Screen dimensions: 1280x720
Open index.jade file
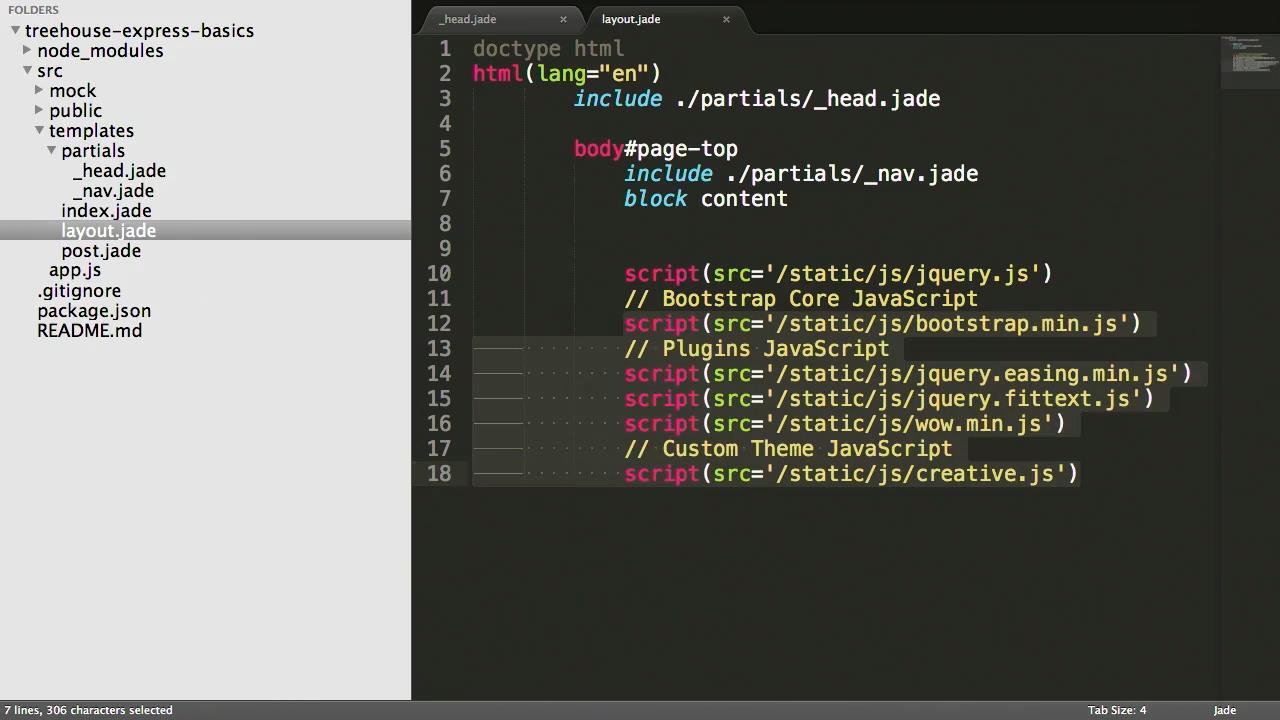(x=106, y=211)
